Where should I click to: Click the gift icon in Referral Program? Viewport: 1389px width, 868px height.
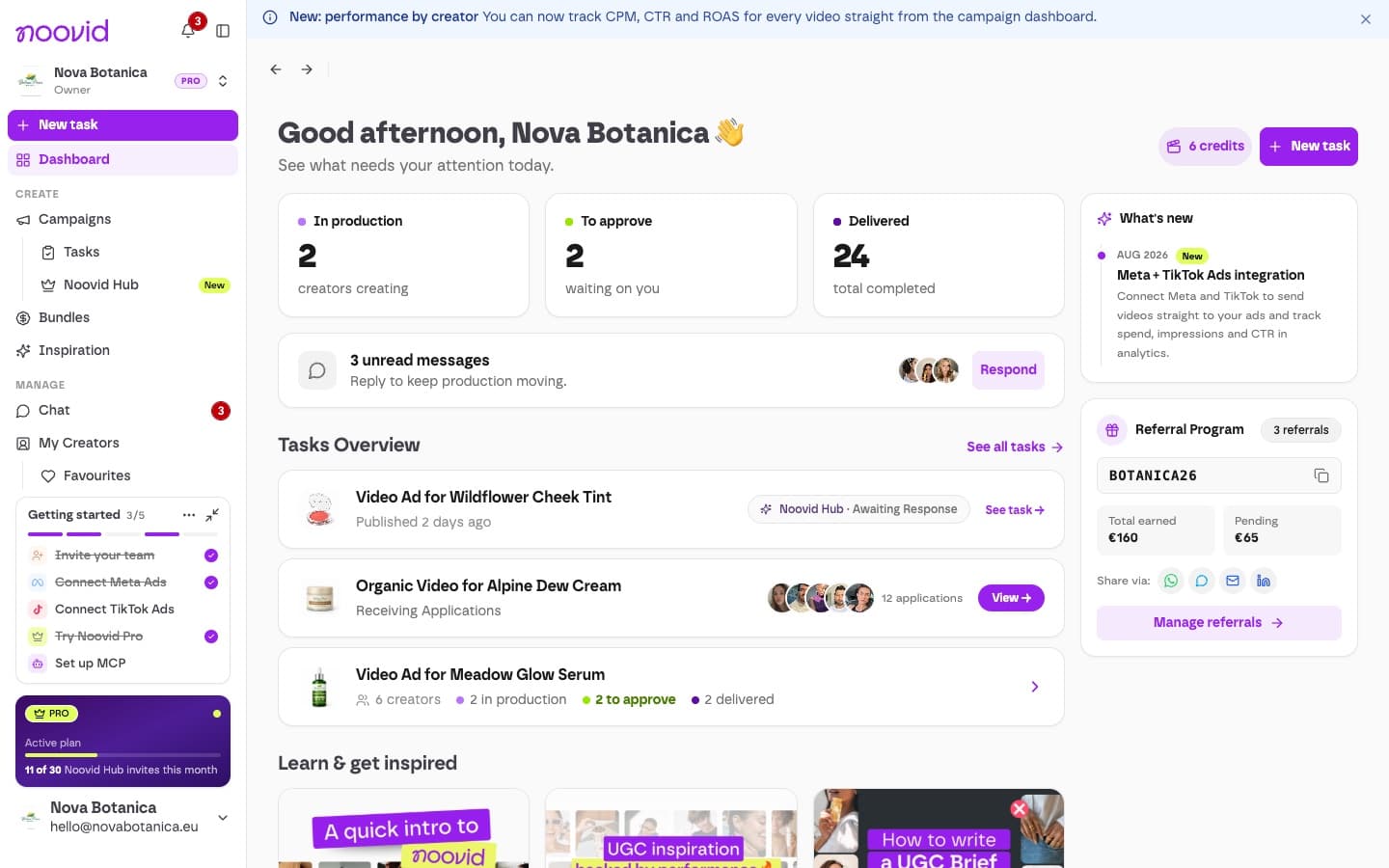pos(1112,430)
